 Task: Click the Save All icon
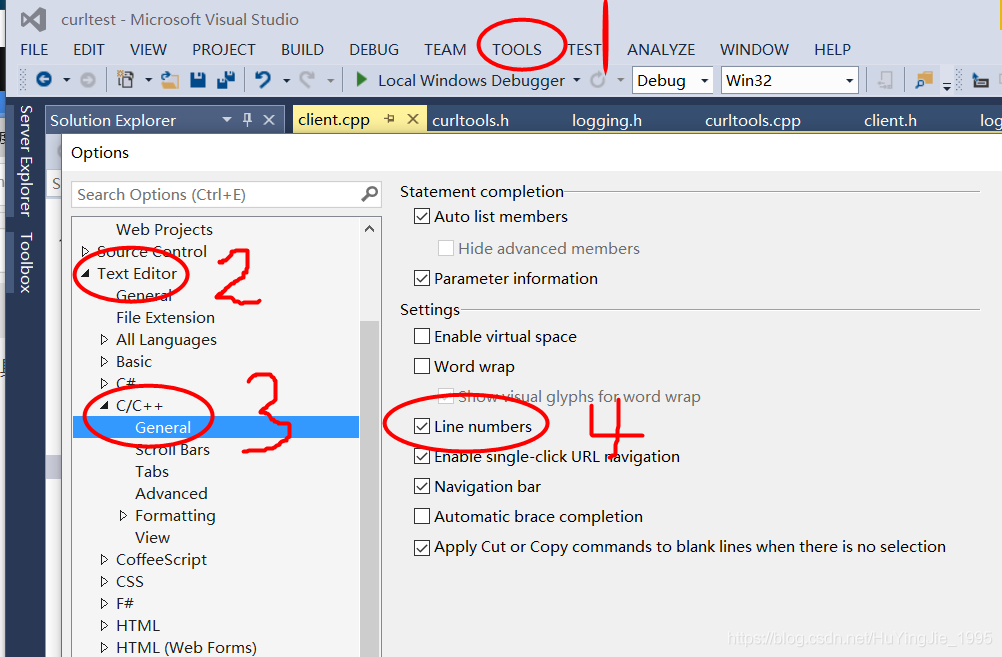tap(226, 80)
